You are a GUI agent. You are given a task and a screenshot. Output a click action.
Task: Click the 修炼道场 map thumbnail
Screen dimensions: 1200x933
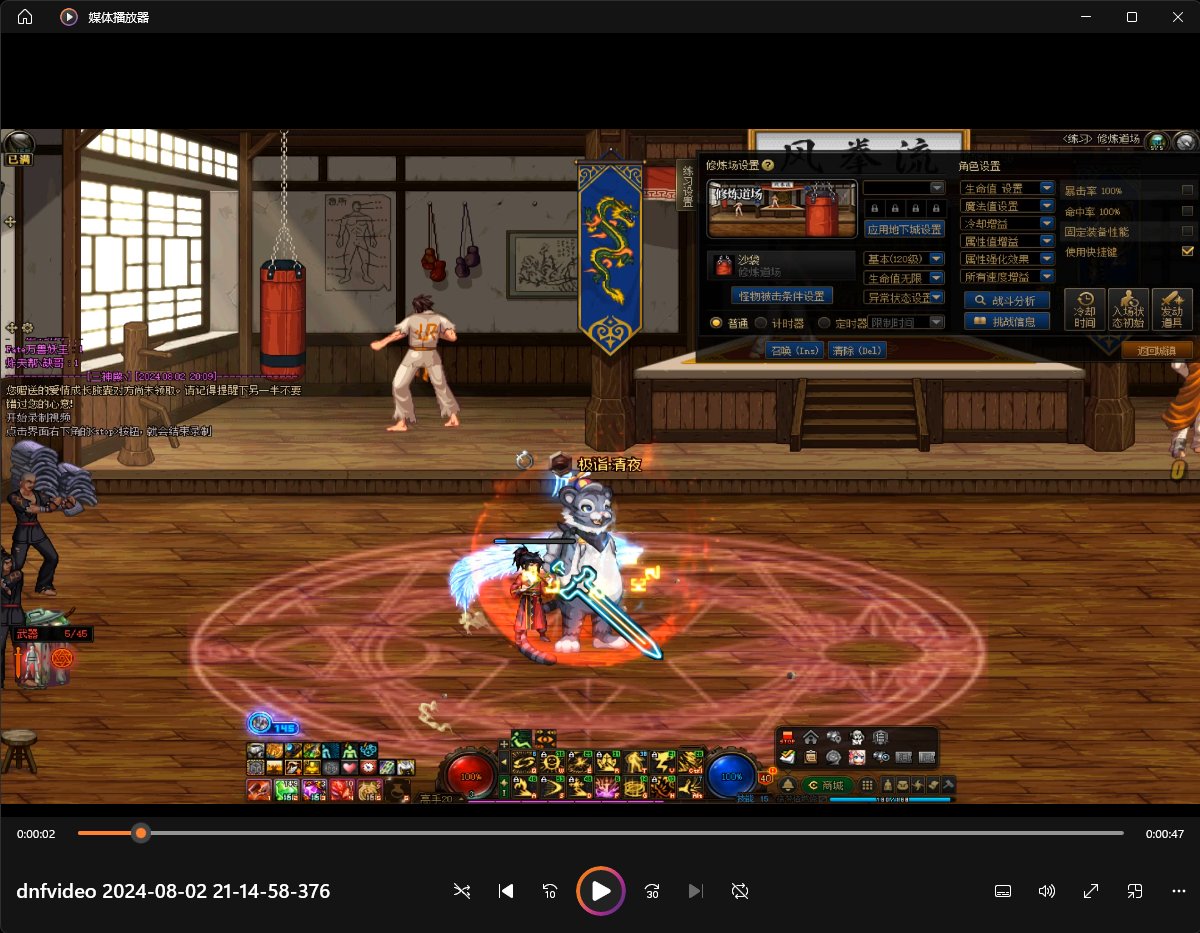point(782,209)
